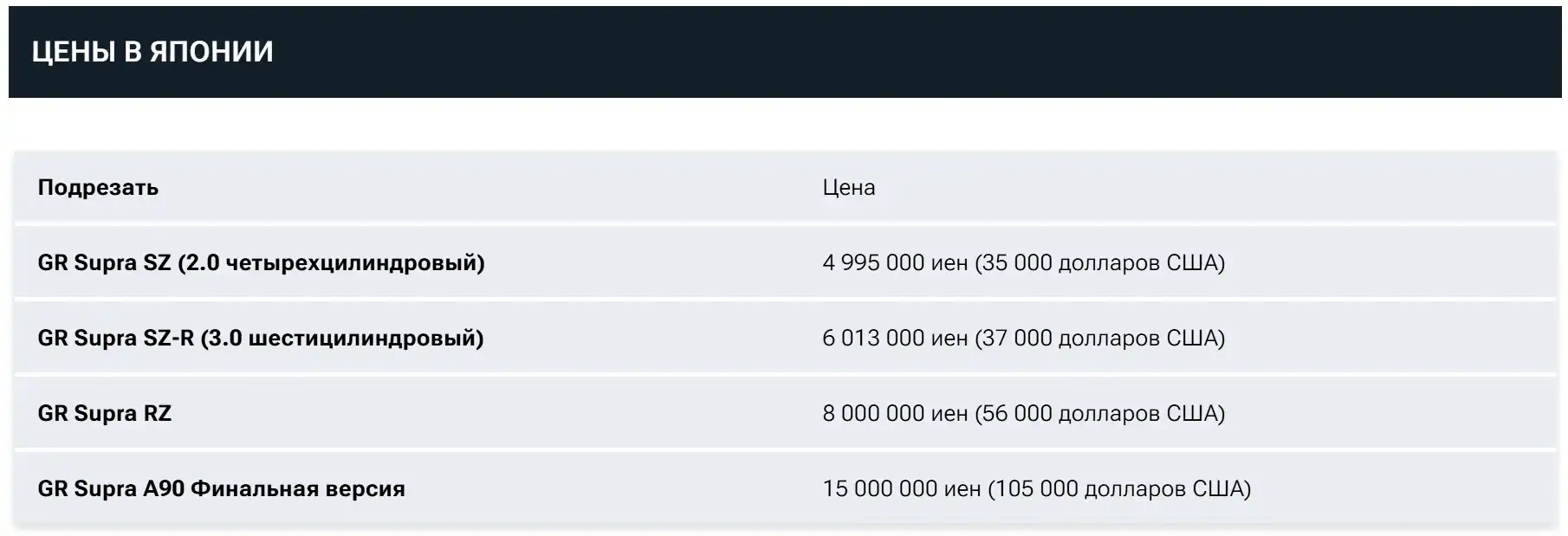This screenshot has height=536, width=1568.
Task: Select the Цена column header
Action: (849, 188)
